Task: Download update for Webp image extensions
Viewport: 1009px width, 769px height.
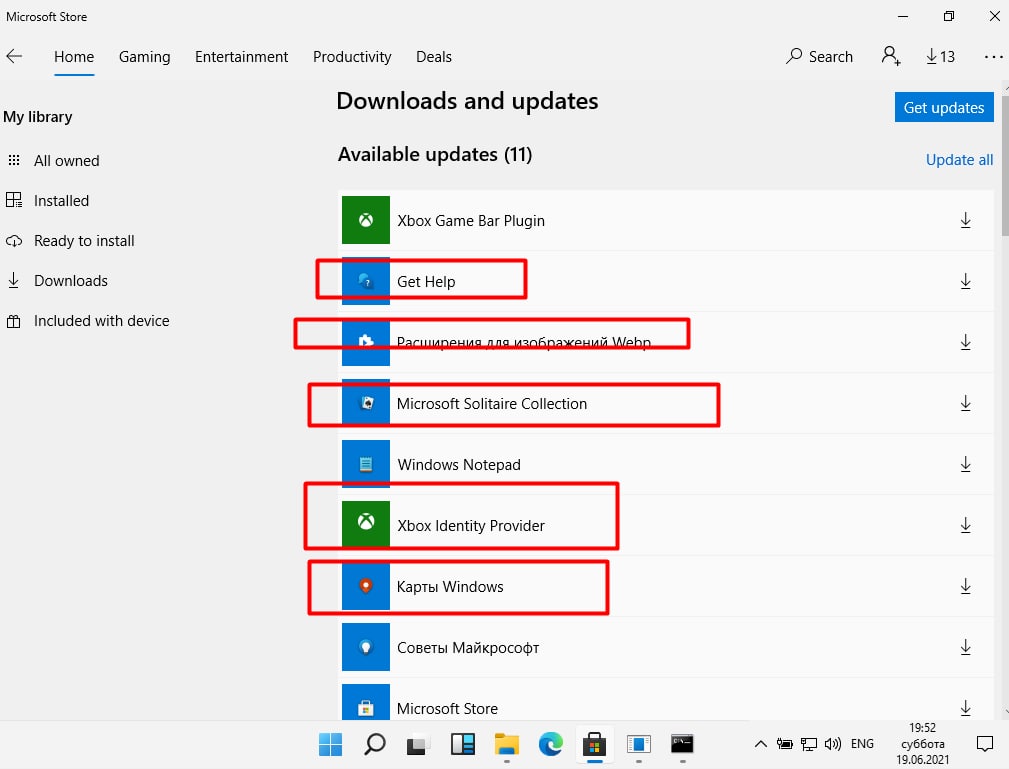Action: click(965, 342)
